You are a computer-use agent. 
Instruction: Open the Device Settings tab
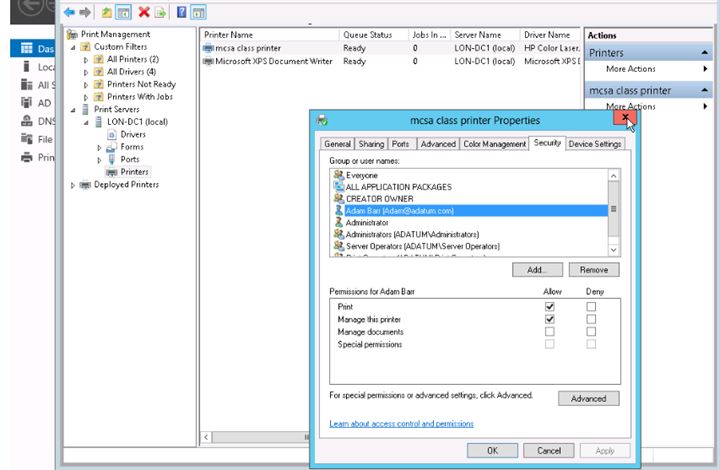click(595, 144)
